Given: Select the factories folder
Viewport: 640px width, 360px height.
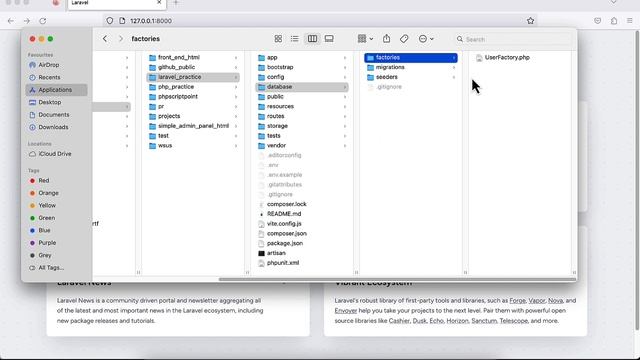Looking at the screenshot, I should coord(411,58).
